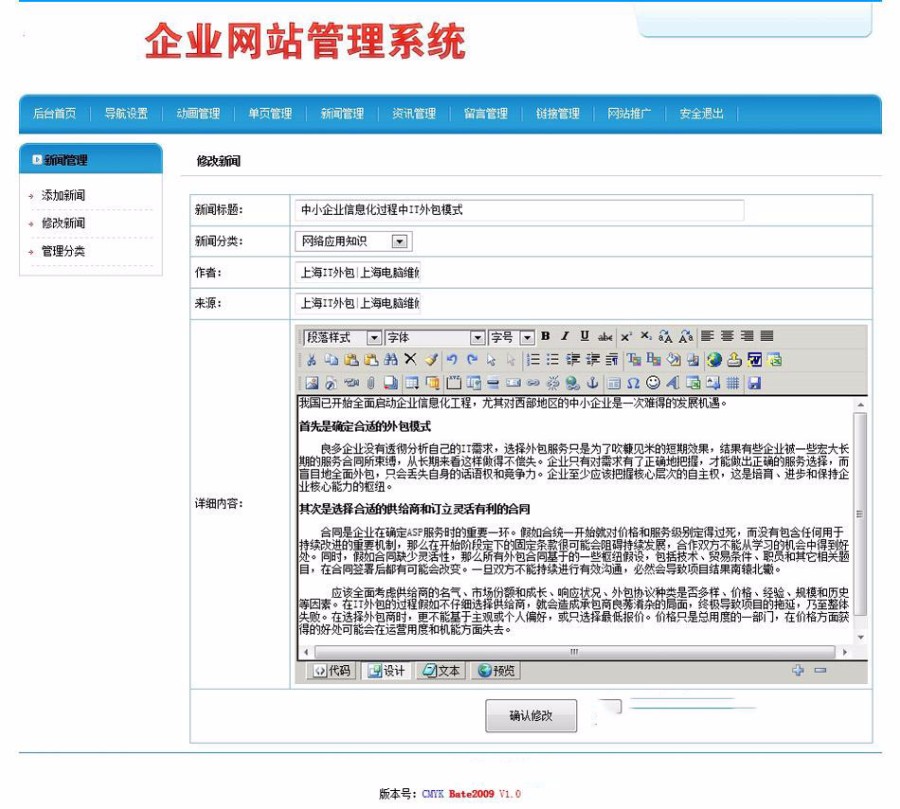Viewport: 900px width, 809px height.
Task: Open the 段落样式 paragraph style dropdown
Action: tap(343, 338)
